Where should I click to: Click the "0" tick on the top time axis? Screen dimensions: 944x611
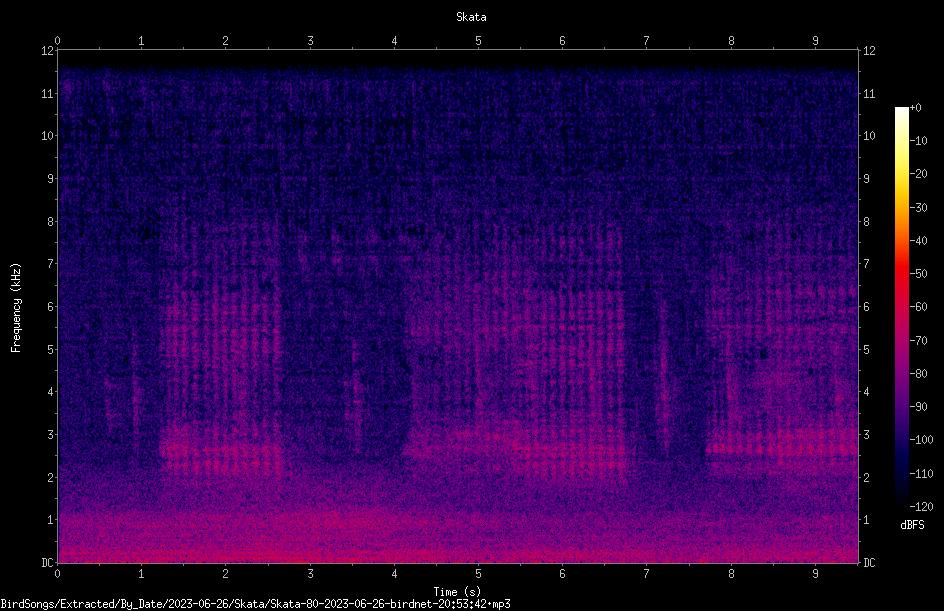[x=57, y=41]
